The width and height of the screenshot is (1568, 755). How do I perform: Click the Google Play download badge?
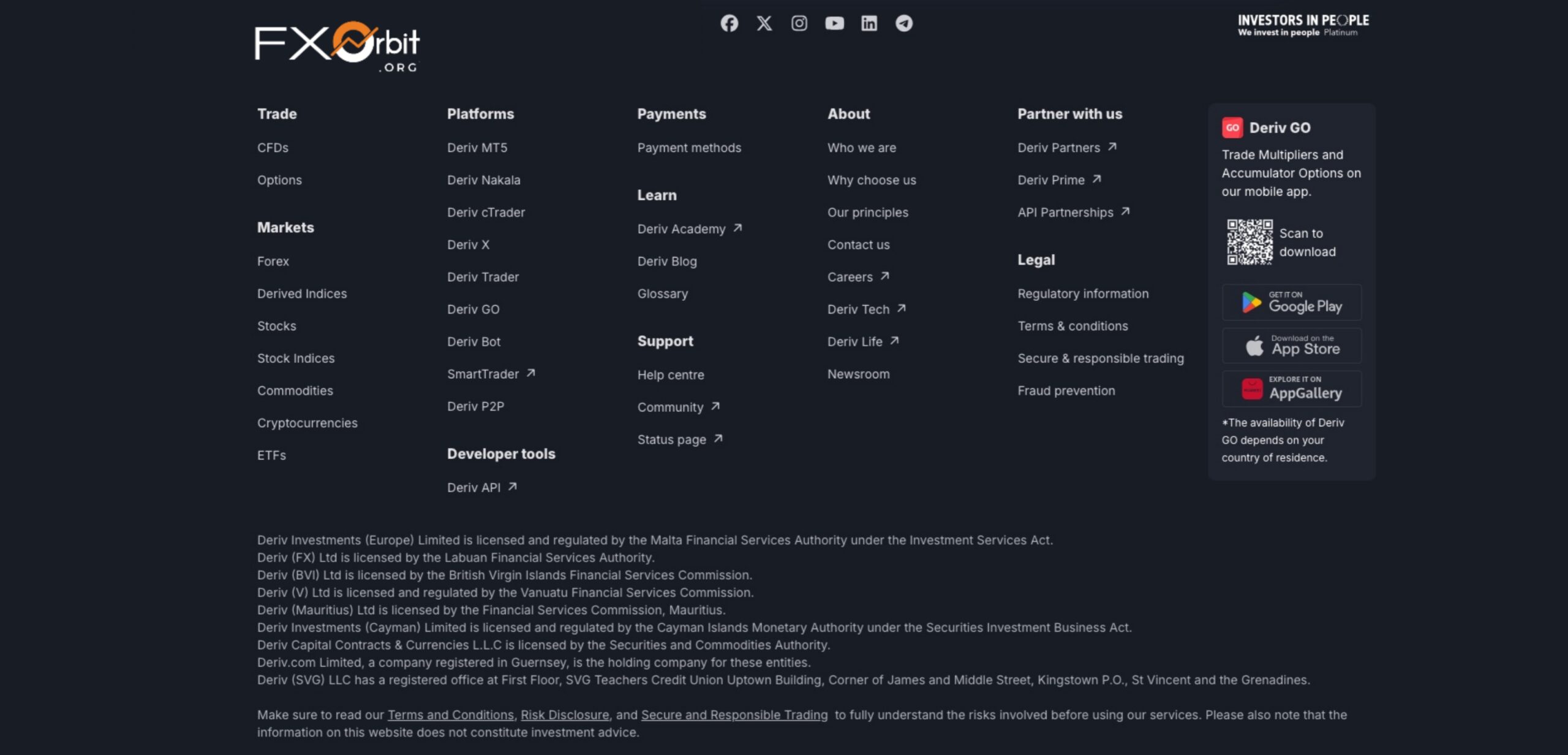click(x=1292, y=302)
